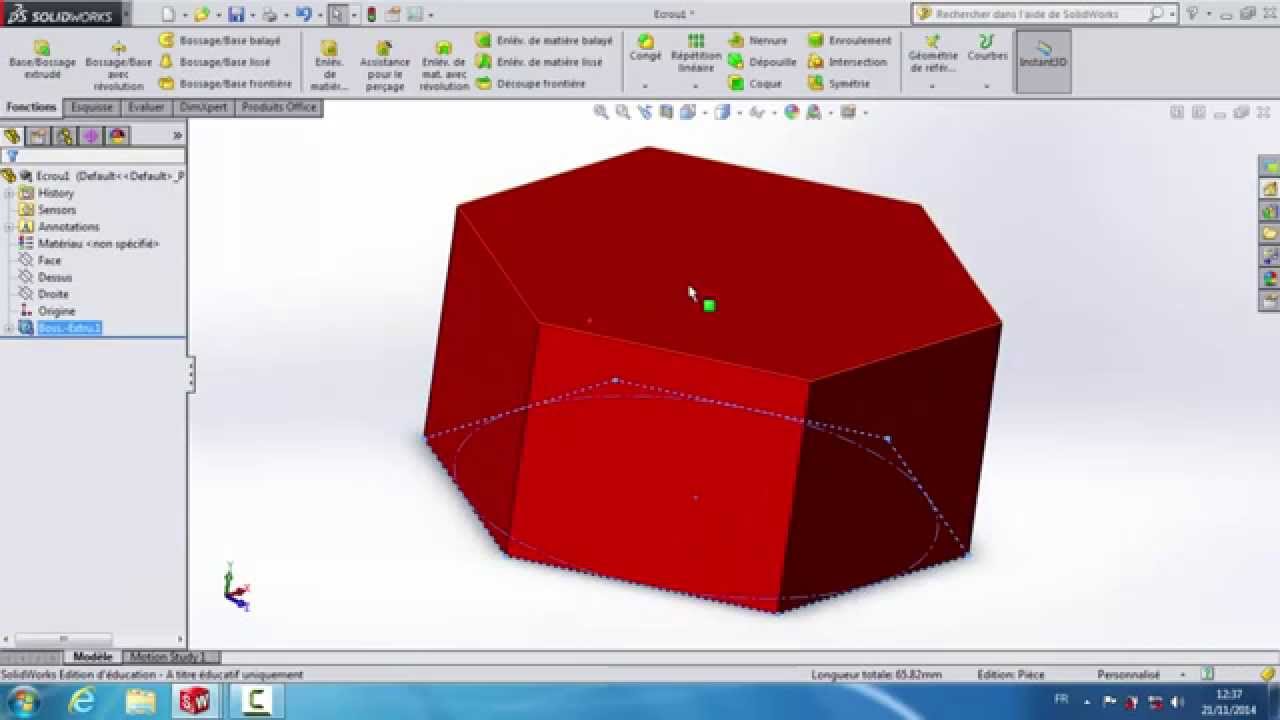Choose Bossage/Base lissé
Viewport: 1280px width, 720px height.
(x=216, y=62)
